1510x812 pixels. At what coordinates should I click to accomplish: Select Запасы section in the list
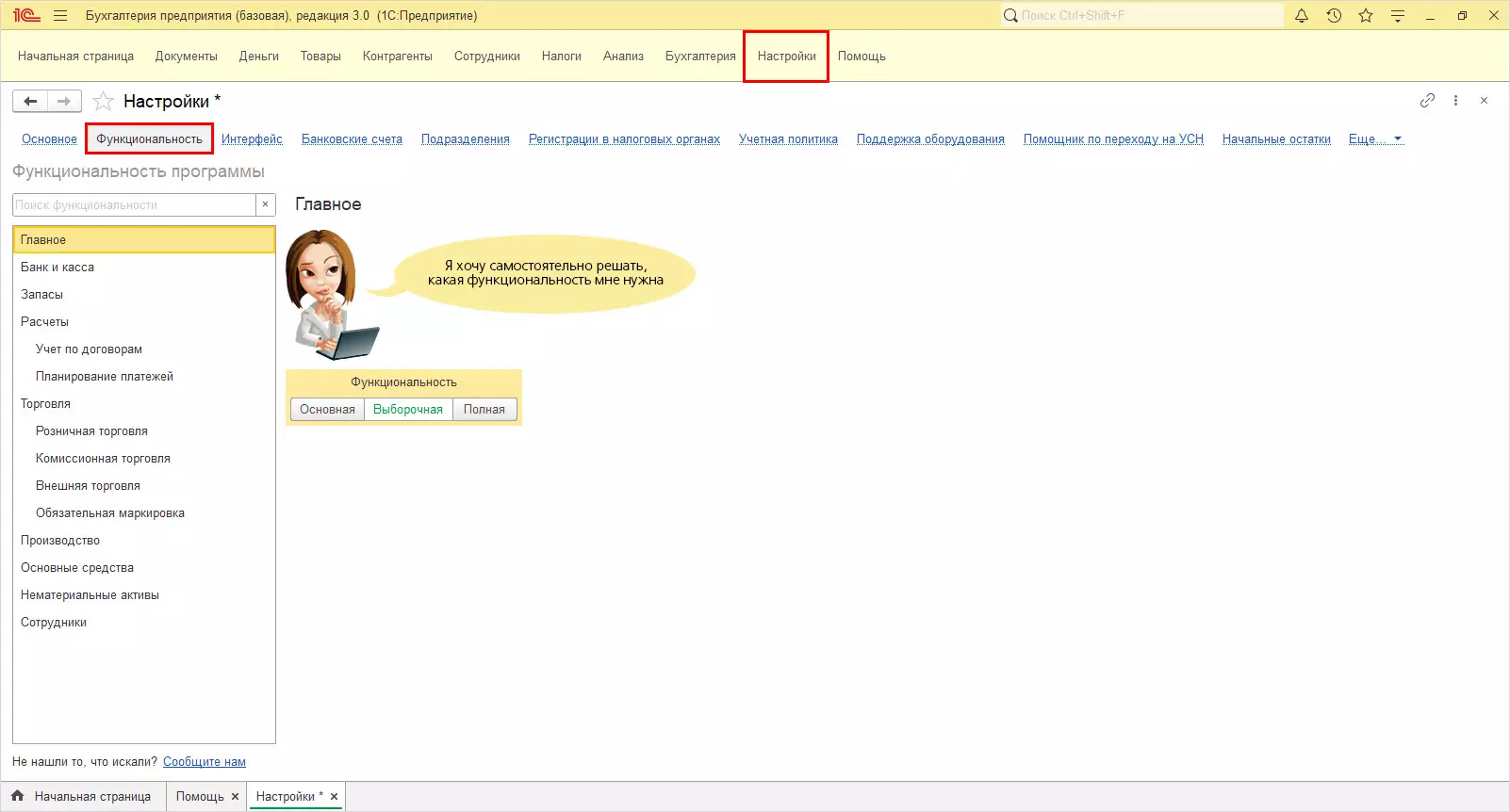(x=144, y=295)
